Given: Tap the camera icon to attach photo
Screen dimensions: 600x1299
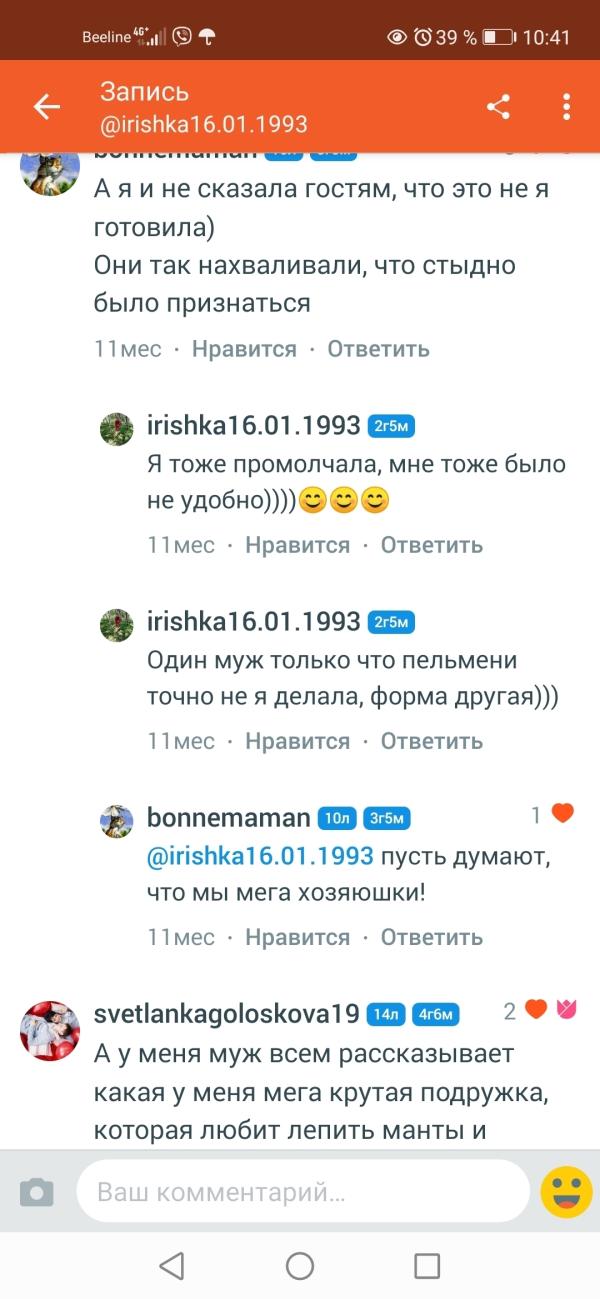Looking at the screenshot, I should (37, 1192).
